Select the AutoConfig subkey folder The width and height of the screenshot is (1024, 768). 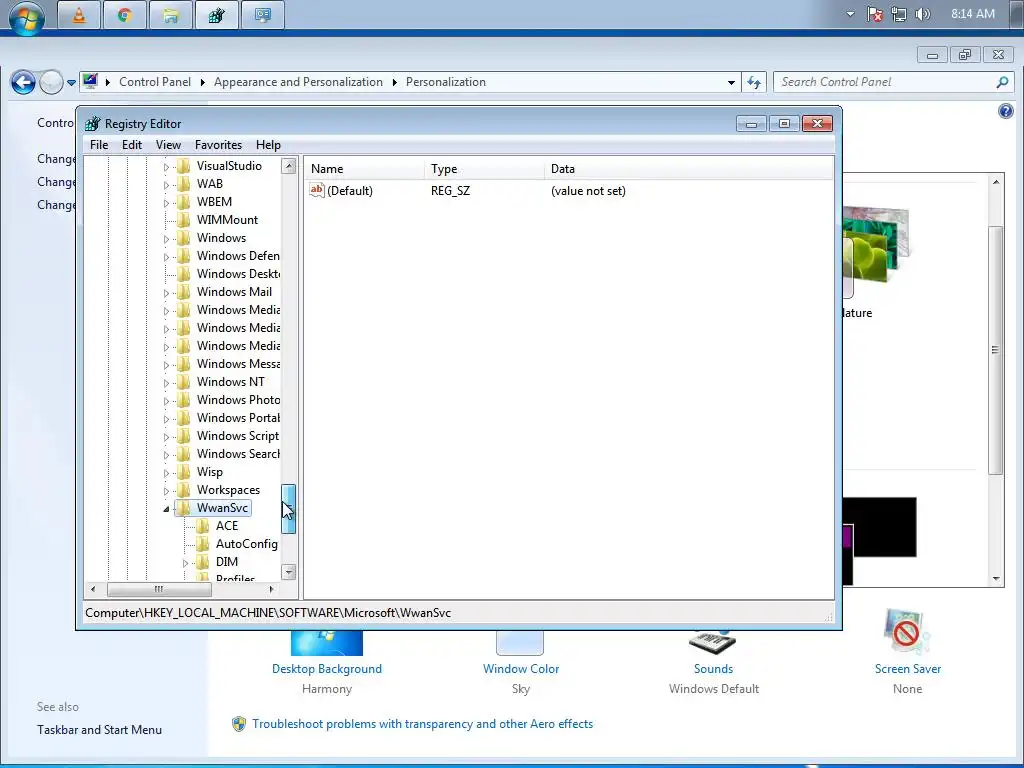point(246,544)
